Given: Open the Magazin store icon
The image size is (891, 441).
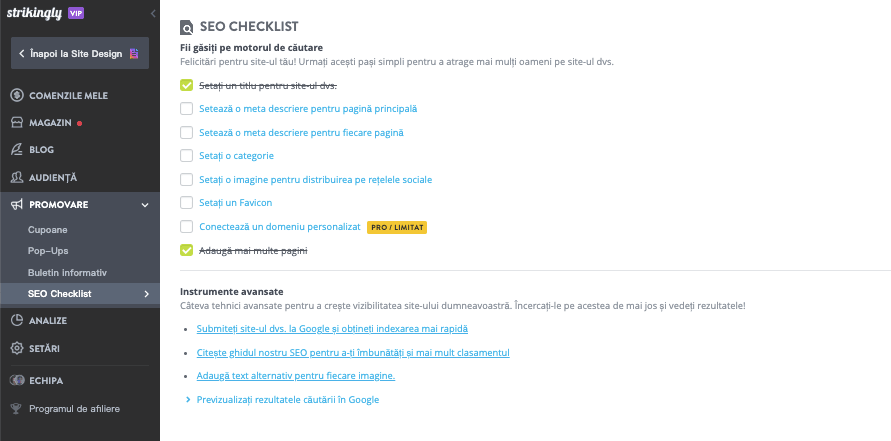Looking at the screenshot, I should coord(17,122).
